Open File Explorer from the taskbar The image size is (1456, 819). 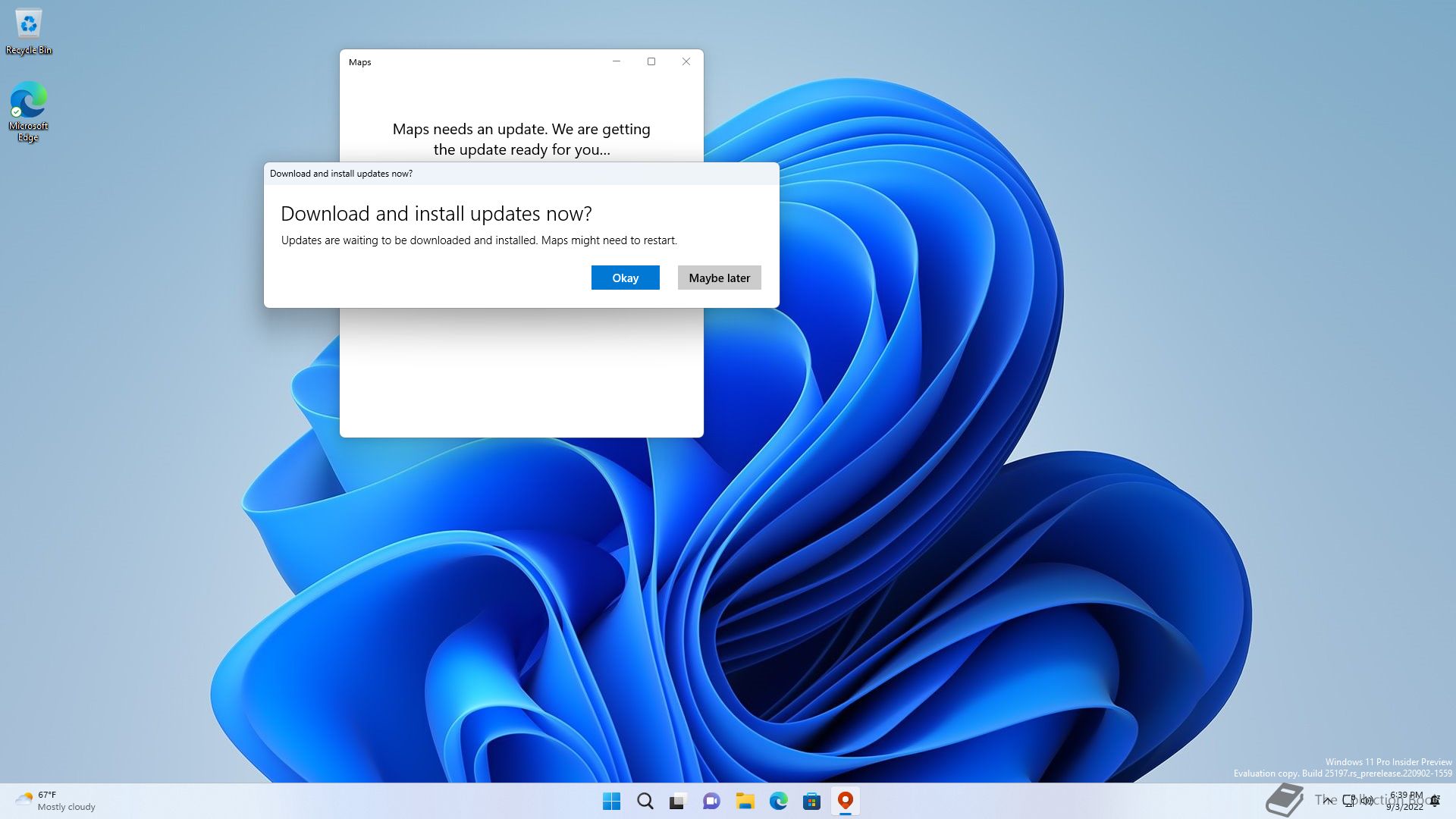point(745,801)
